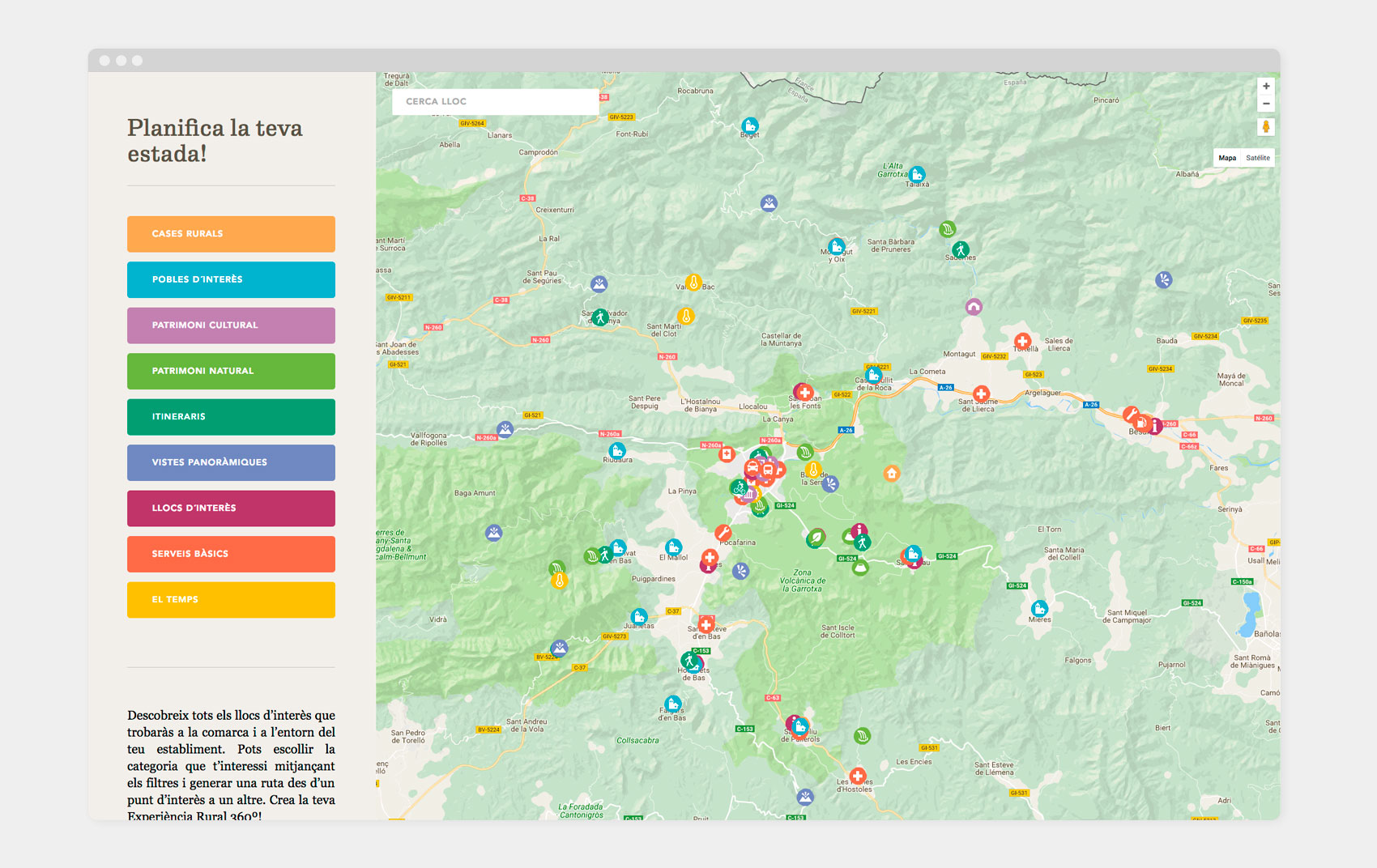Enable the Patrimoni Natural category
This screenshot has width=1377, height=868.
pos(231,371)
